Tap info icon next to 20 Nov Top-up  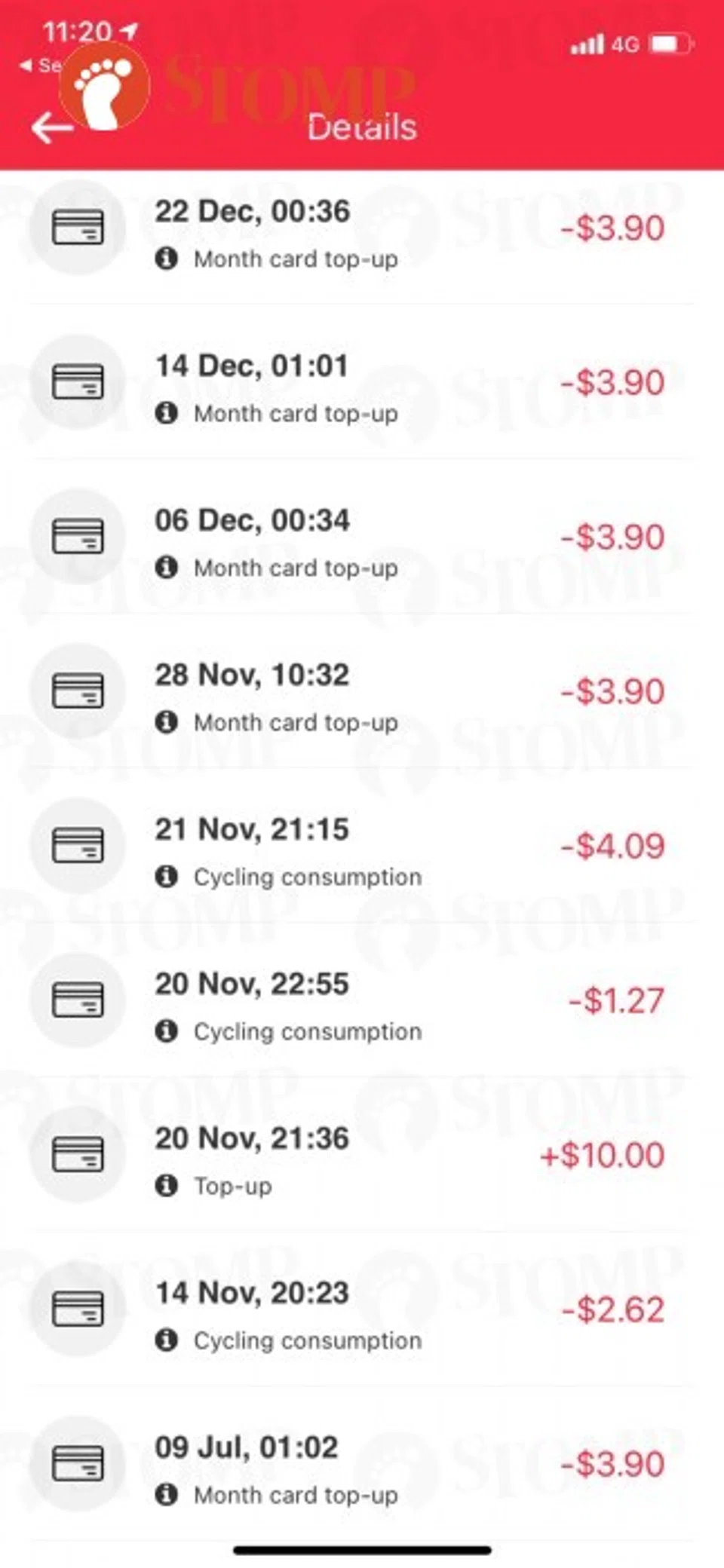[x=166, y=1186]
